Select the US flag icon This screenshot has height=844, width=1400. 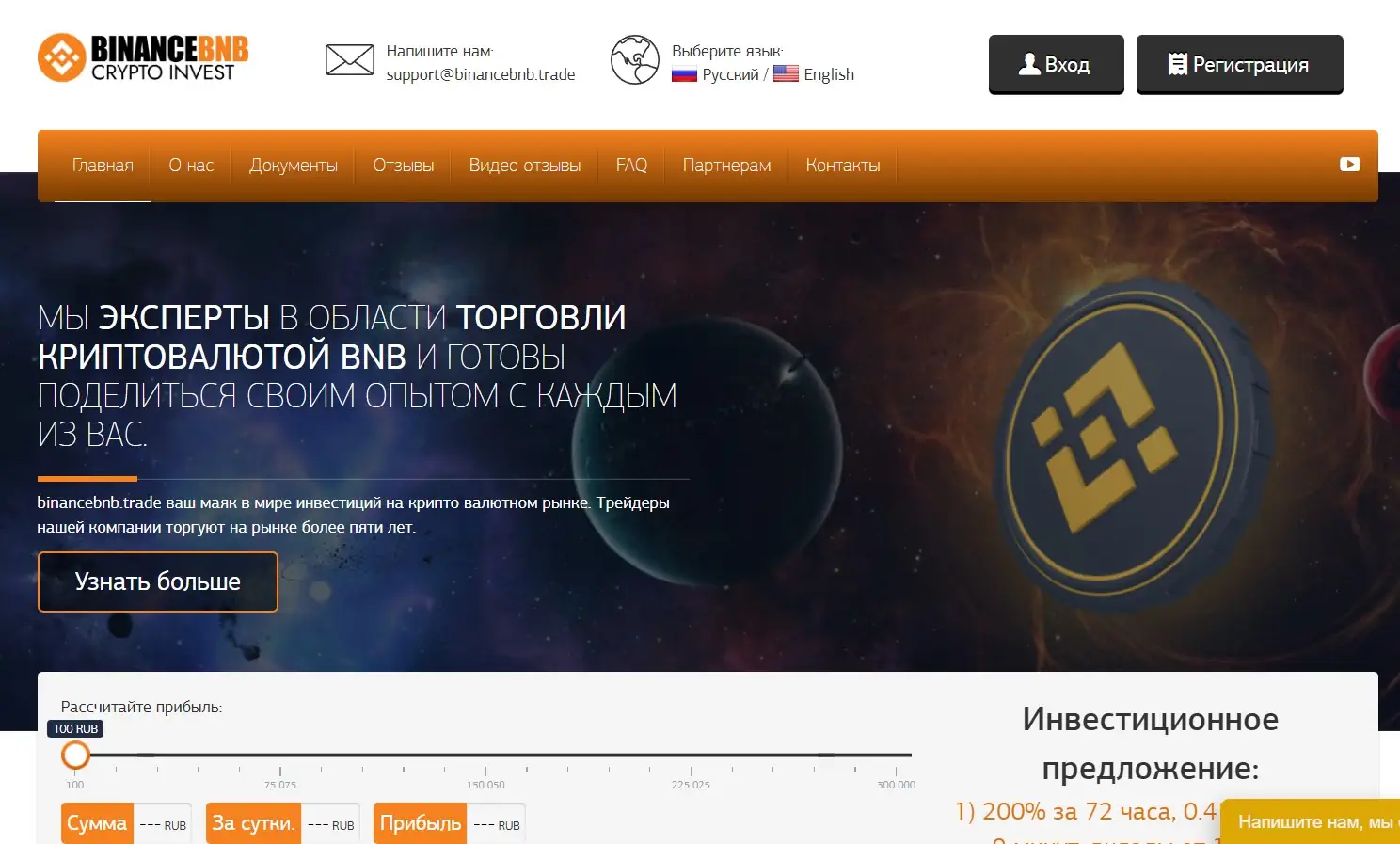pyautogui.click(x=786, y=73)
